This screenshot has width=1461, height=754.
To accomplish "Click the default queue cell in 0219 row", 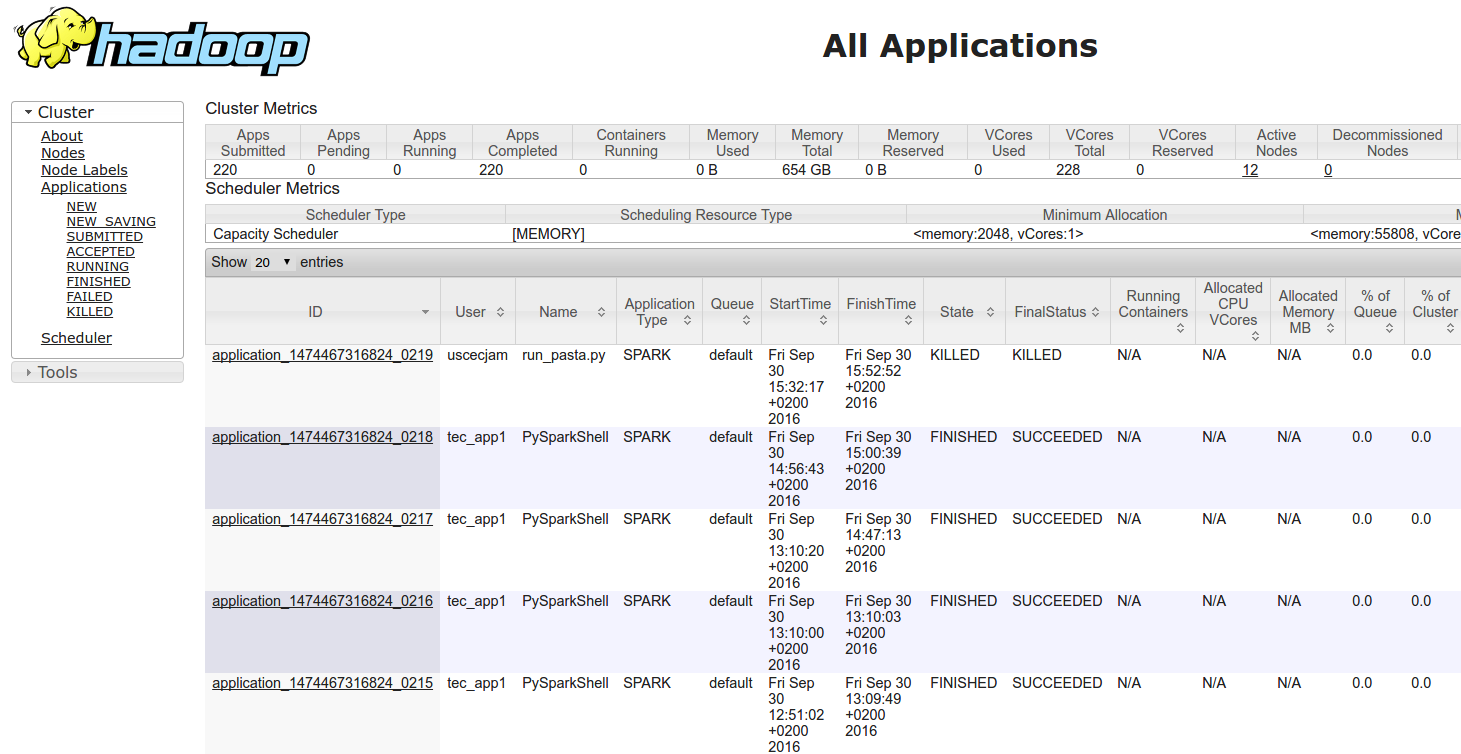I will pyautogui.click(x=731, y=355).
